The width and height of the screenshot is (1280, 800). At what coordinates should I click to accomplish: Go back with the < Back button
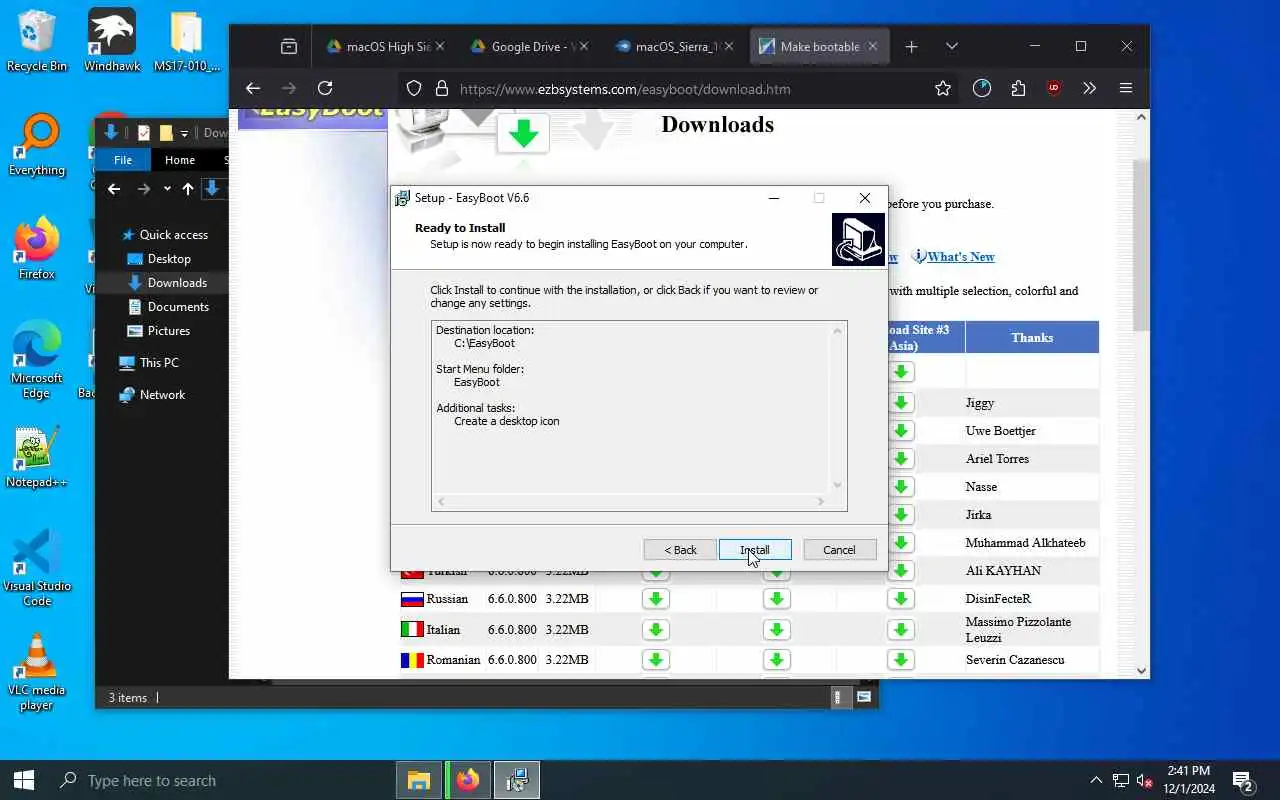coord(681,550)
